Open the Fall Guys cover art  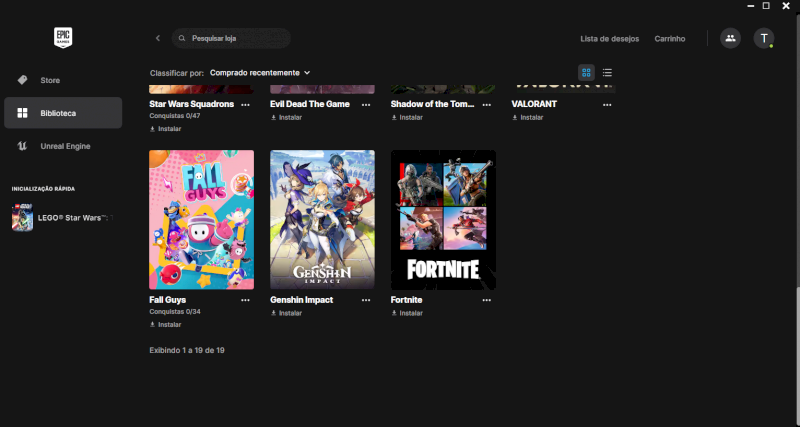[202, 220]
